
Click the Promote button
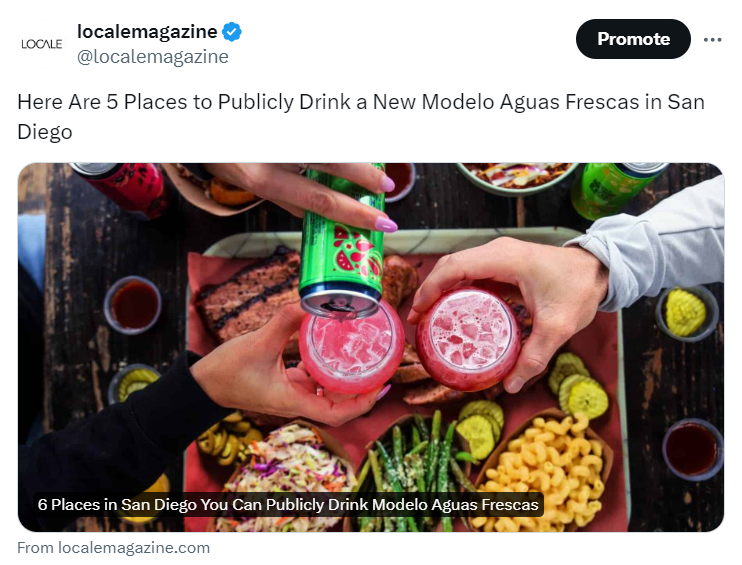point(633,39)
